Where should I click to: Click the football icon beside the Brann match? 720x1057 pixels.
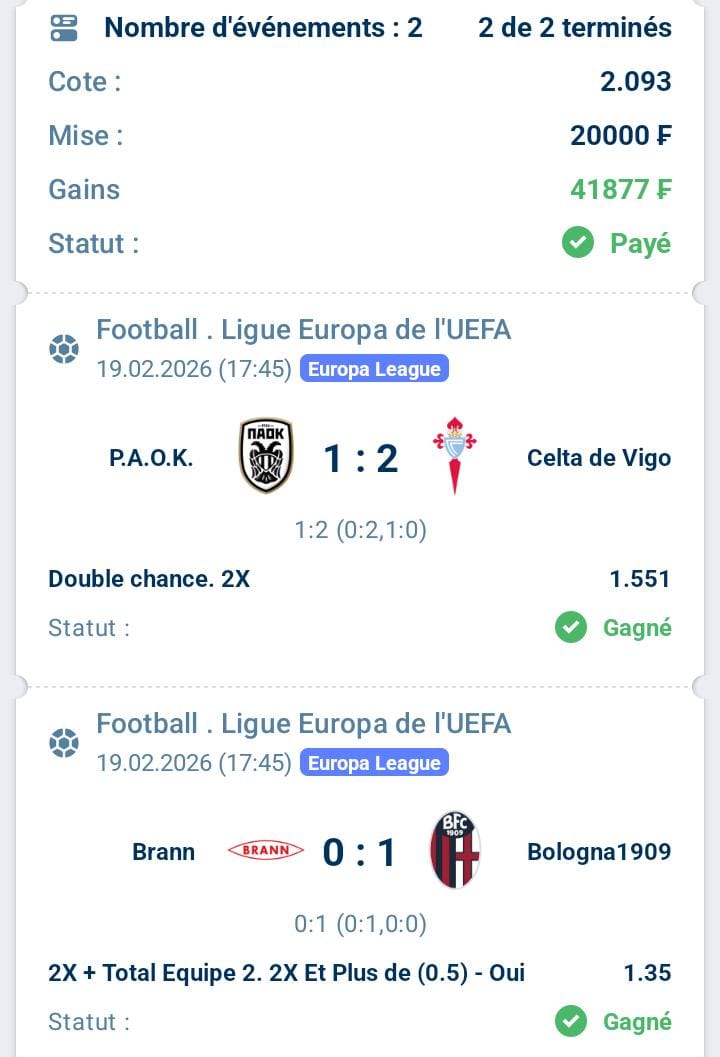[64, 743]
